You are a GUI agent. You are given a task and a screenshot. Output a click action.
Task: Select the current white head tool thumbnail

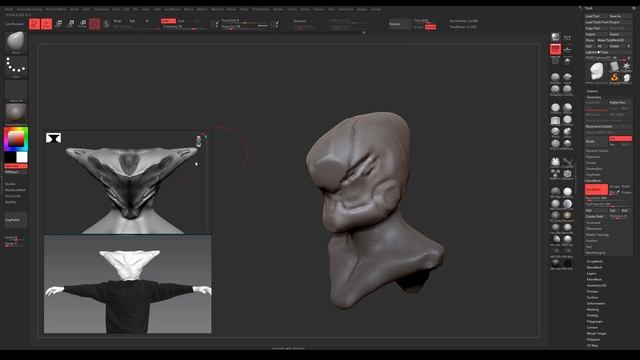coord(597,72)
